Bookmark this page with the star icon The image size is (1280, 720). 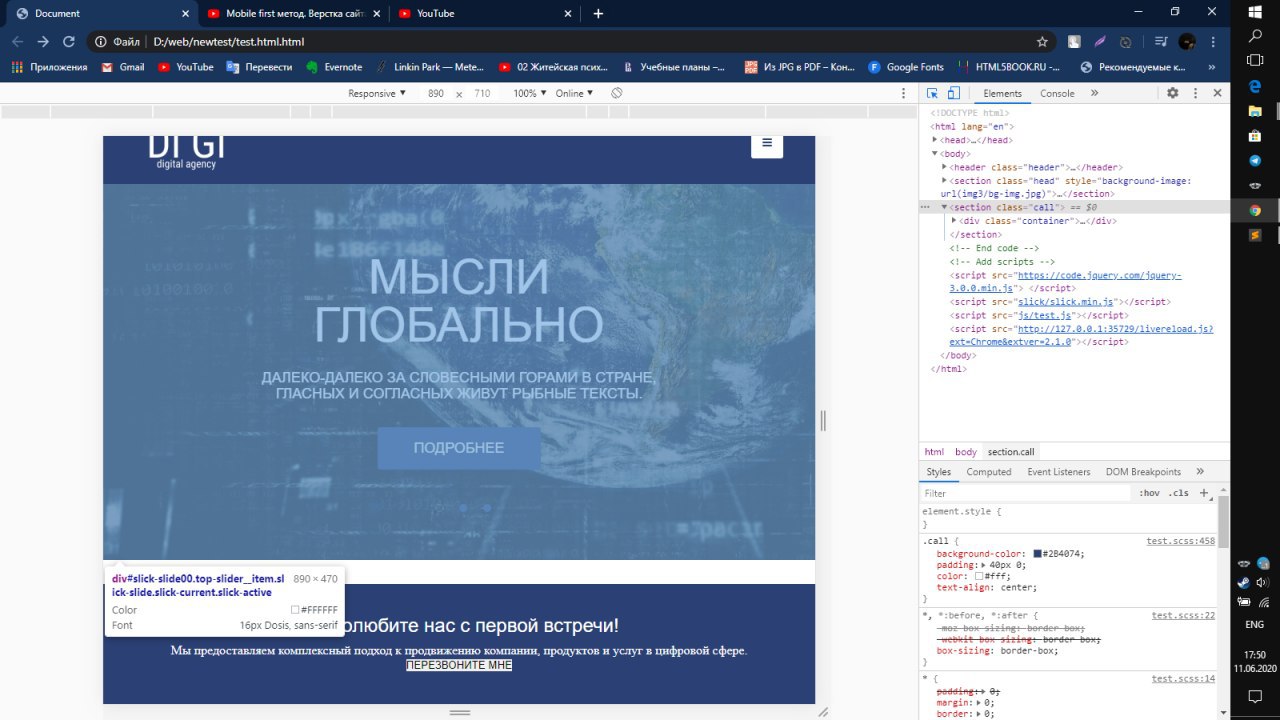tap(1042, 42)
